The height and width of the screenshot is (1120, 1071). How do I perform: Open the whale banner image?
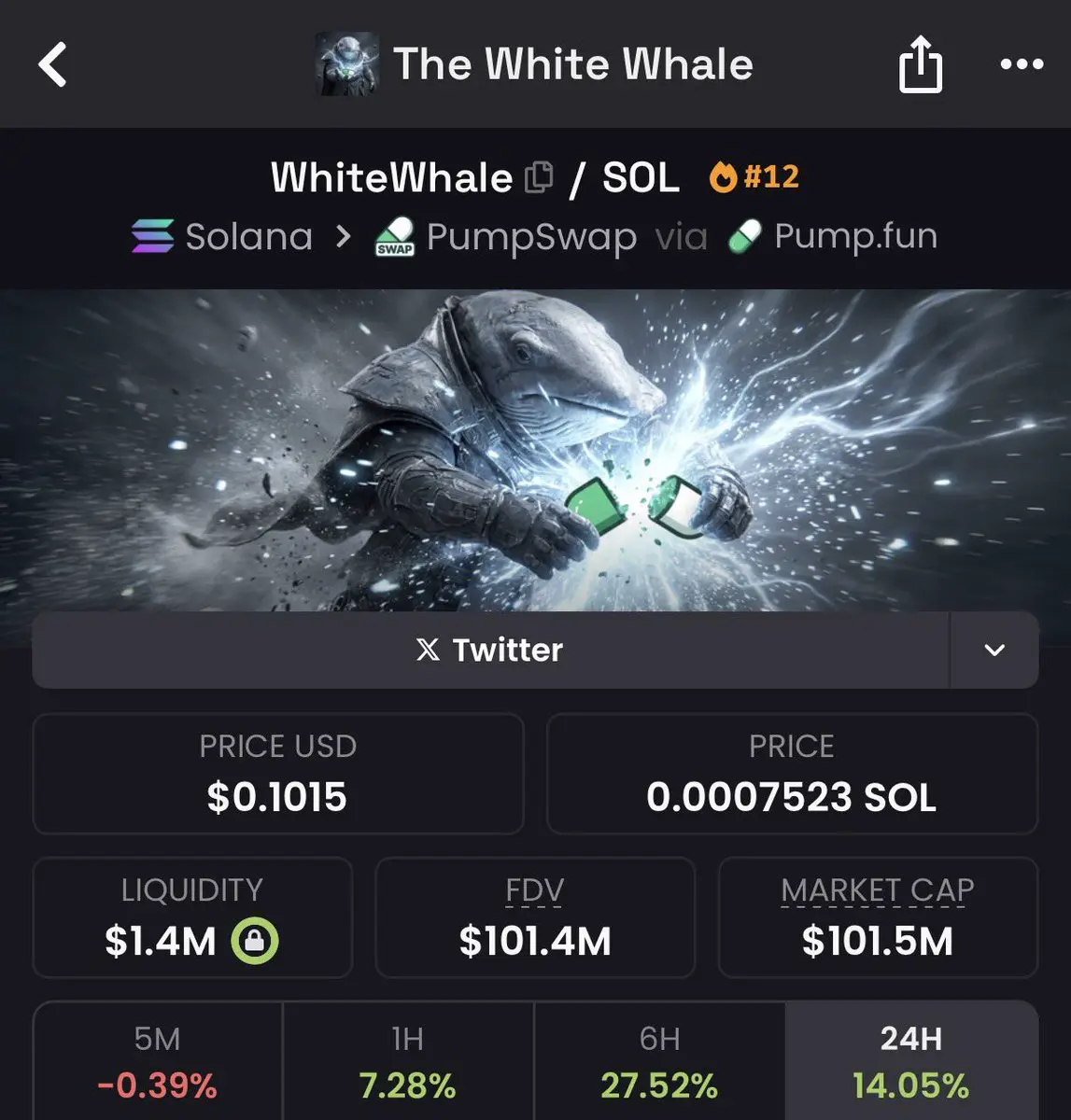(535, 450)
